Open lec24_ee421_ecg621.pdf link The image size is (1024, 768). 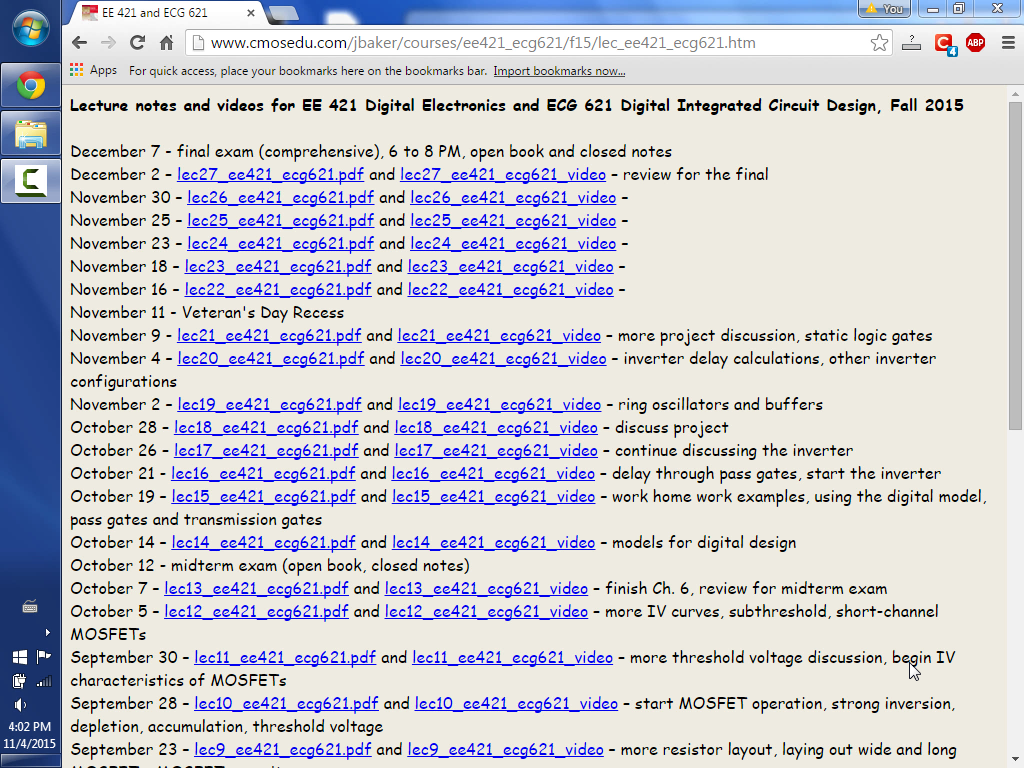(x=280, y=243)
